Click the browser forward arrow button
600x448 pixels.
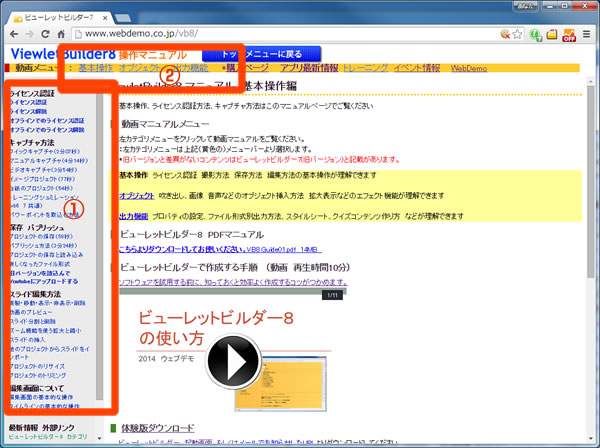point(33,34)
